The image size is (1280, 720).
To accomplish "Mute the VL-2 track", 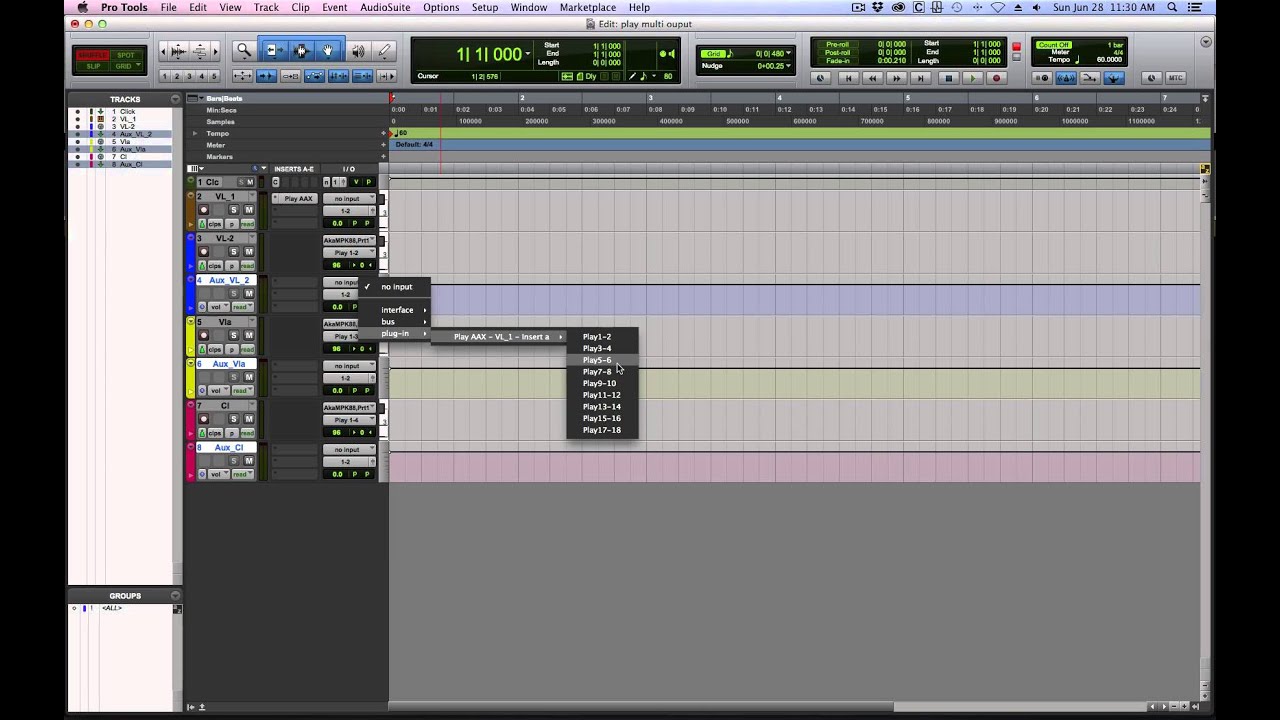I will [x=250, y=252].
